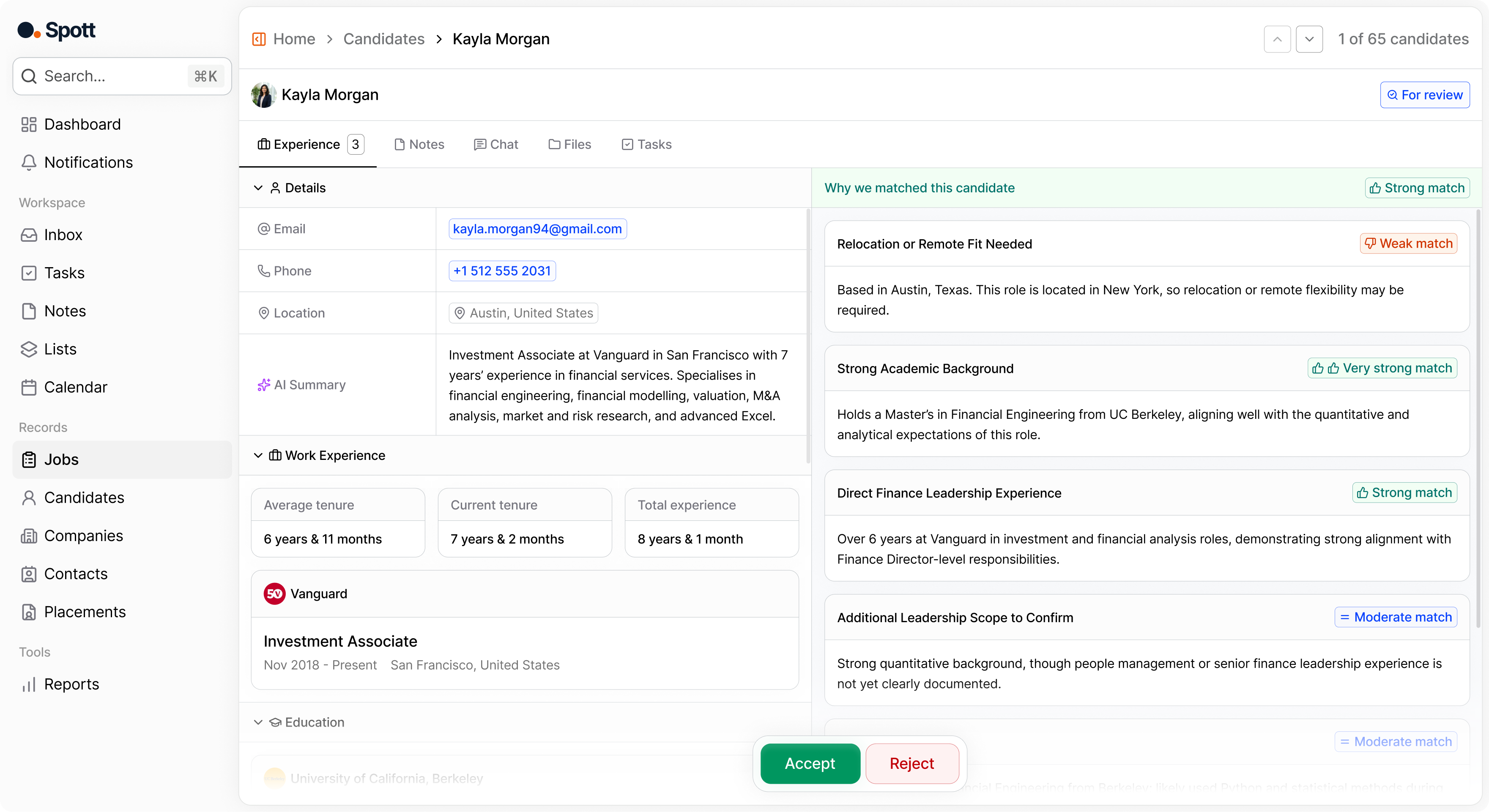Click the Weak match indicator on Relocation
The width and height of the screenshot is (1489, 812).
pyautogui.click(x=1407, y=243)
